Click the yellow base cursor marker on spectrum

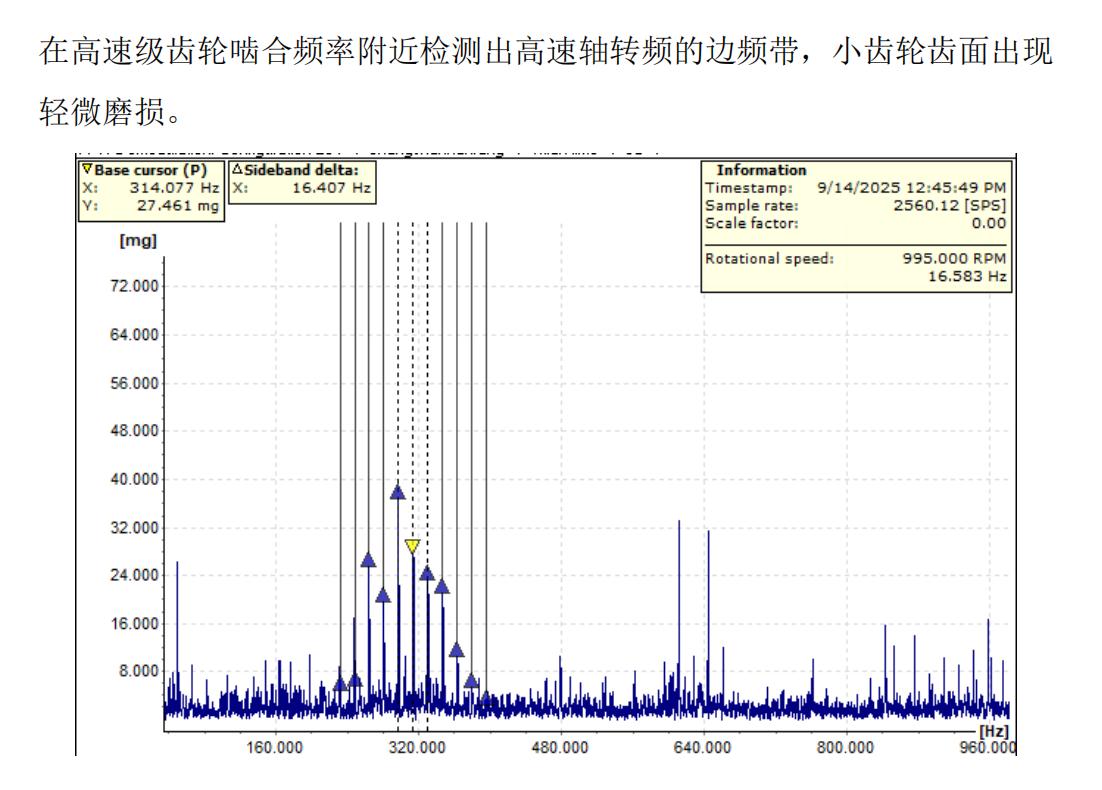(412, 546)
